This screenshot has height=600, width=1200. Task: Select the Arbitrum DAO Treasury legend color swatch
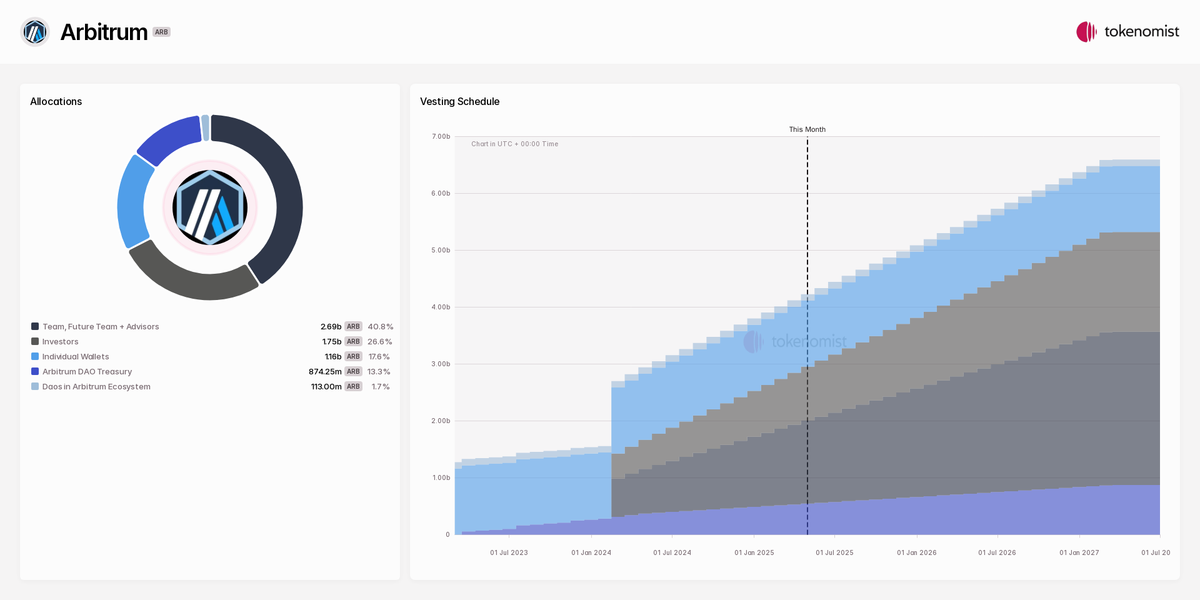(35, 372)
